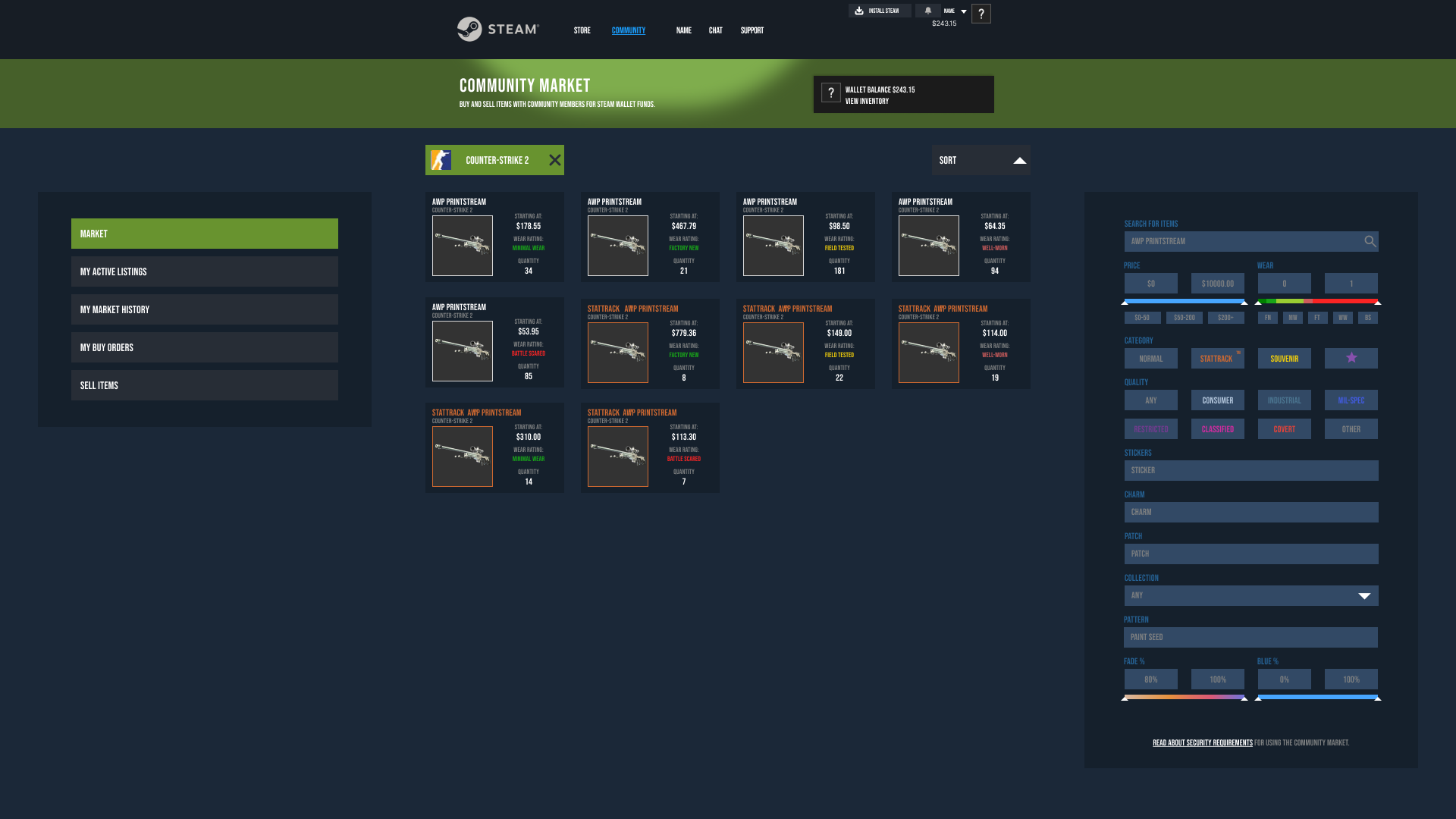Screen dimensions: 1456x819
Task: Toggle the StatTrack category filter
Action: [x=1217, y=358]
